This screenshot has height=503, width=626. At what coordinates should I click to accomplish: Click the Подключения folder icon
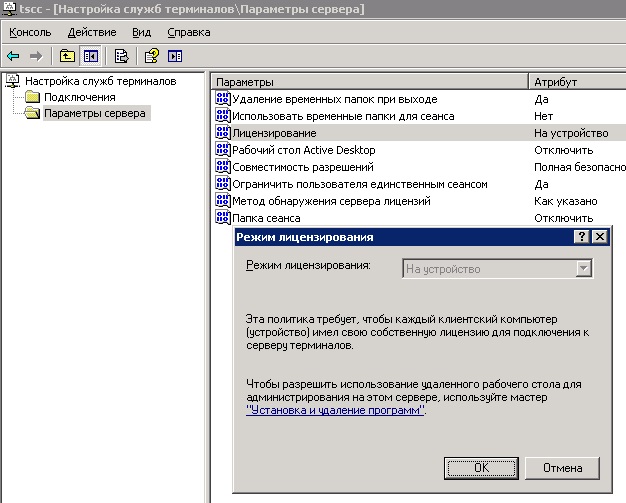tap(32, 97)
